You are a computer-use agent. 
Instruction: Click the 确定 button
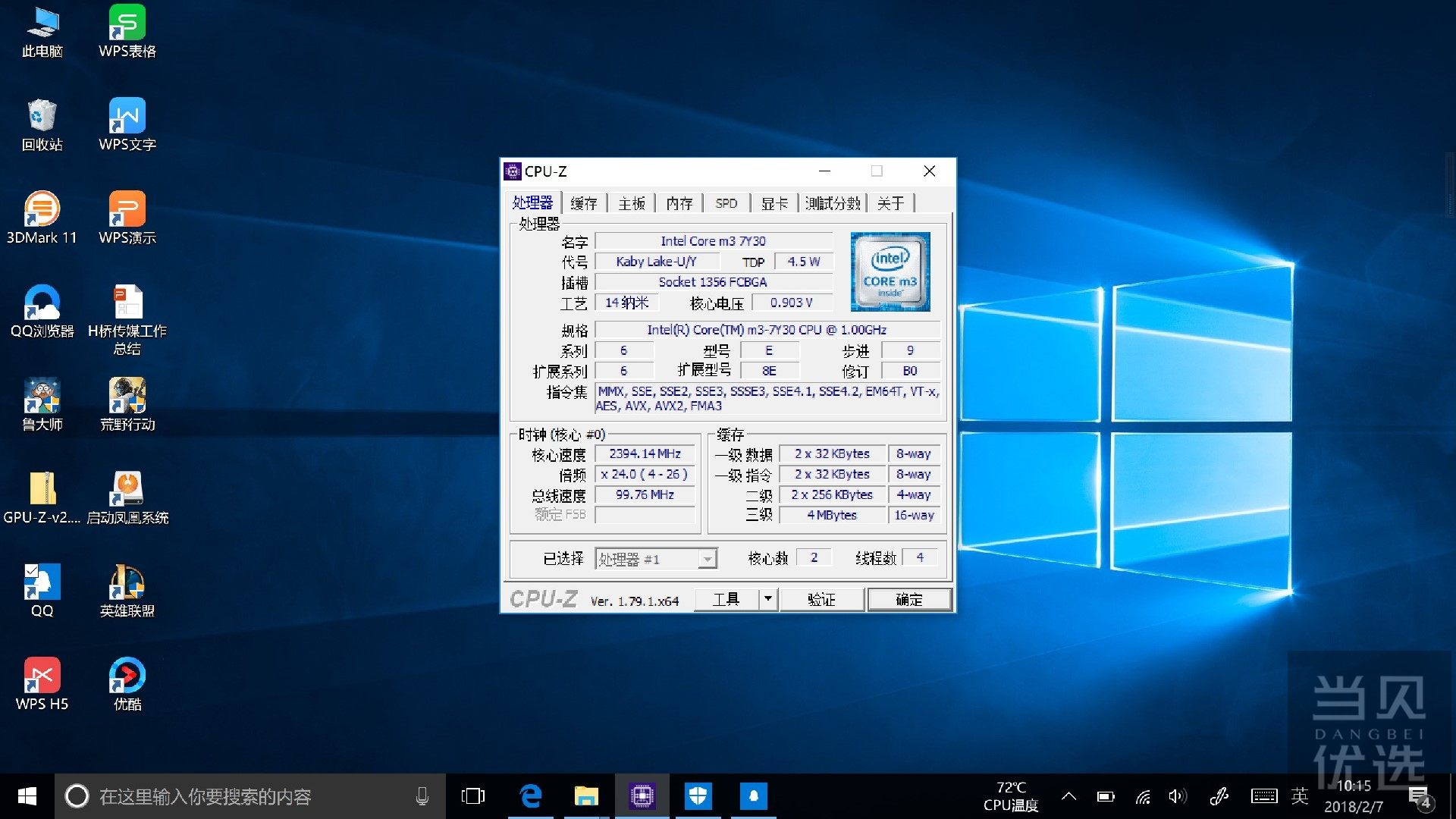908,599
